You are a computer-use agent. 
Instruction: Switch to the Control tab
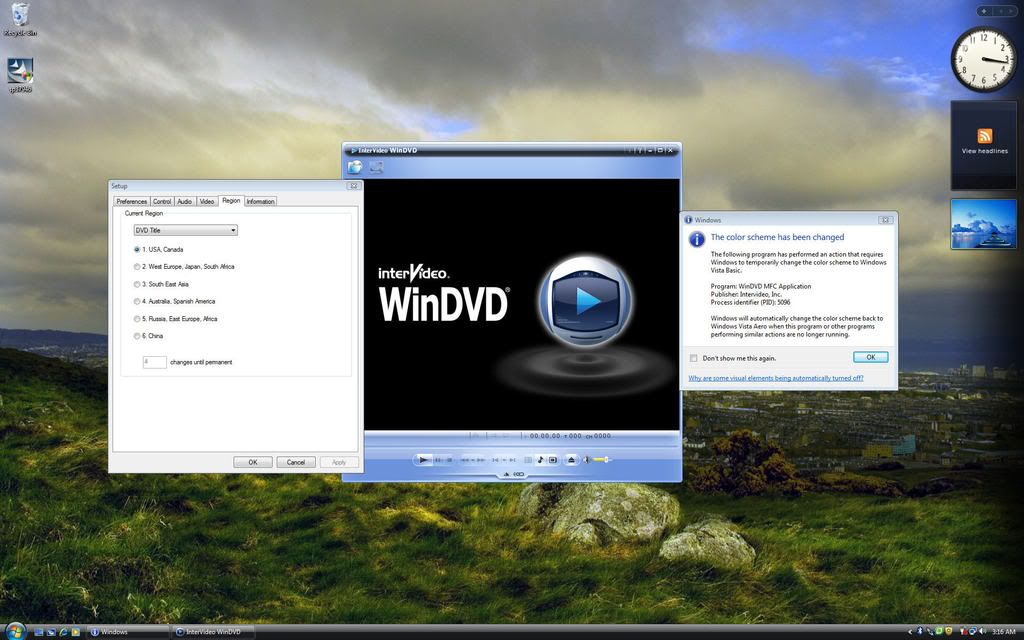coord(162,201)
